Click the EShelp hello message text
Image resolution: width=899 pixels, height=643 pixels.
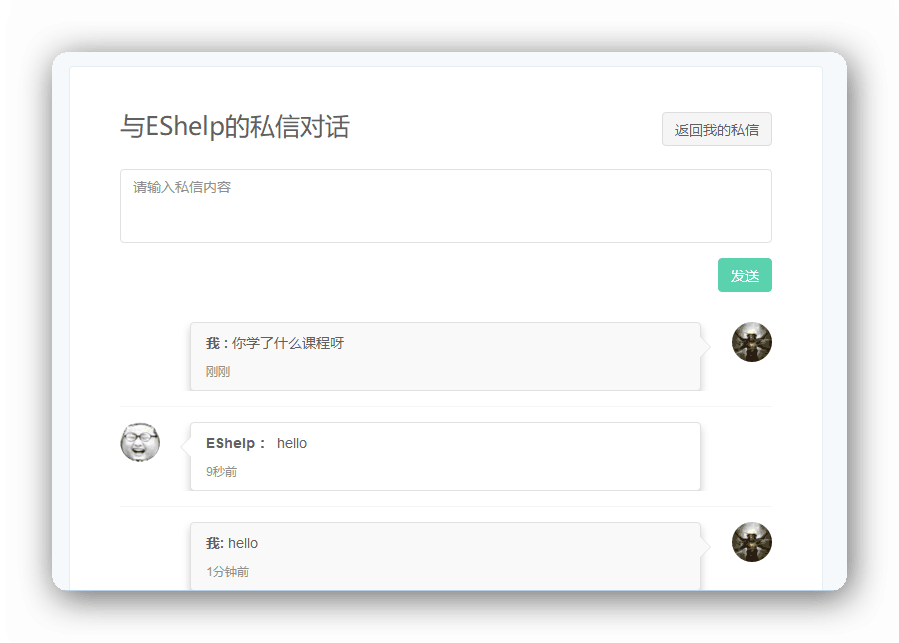coord(292,443)
